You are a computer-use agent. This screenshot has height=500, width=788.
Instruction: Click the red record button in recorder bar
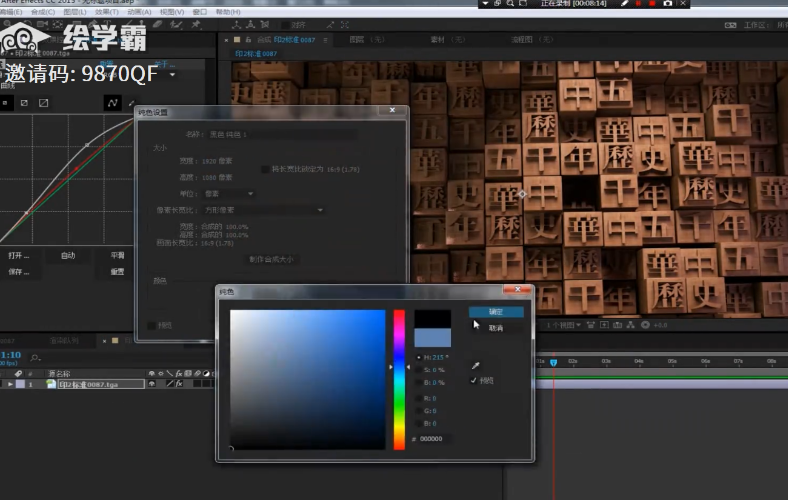coord(653,4)
